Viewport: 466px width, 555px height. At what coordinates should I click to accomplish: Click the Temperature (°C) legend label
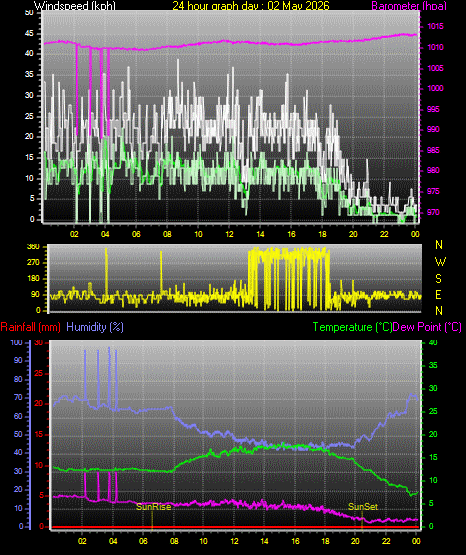point(352,327)
